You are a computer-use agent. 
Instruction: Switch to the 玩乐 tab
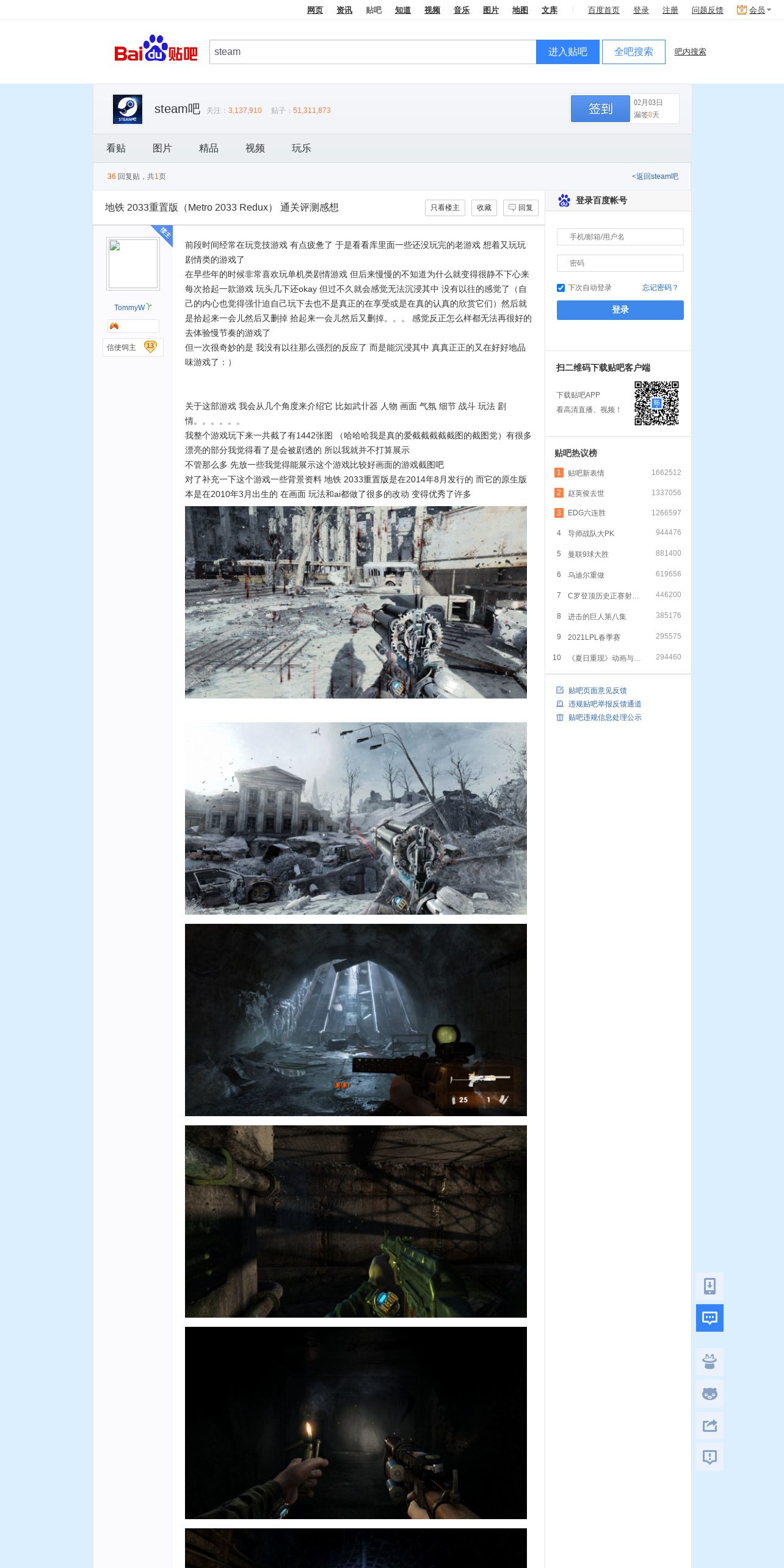[302, 148]
